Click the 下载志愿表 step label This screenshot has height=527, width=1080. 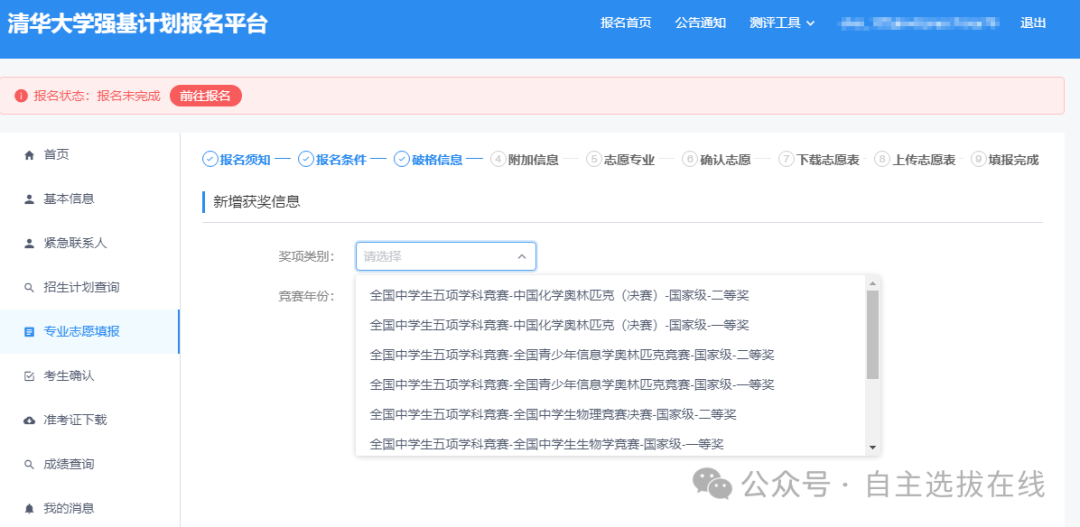[828, 160]
